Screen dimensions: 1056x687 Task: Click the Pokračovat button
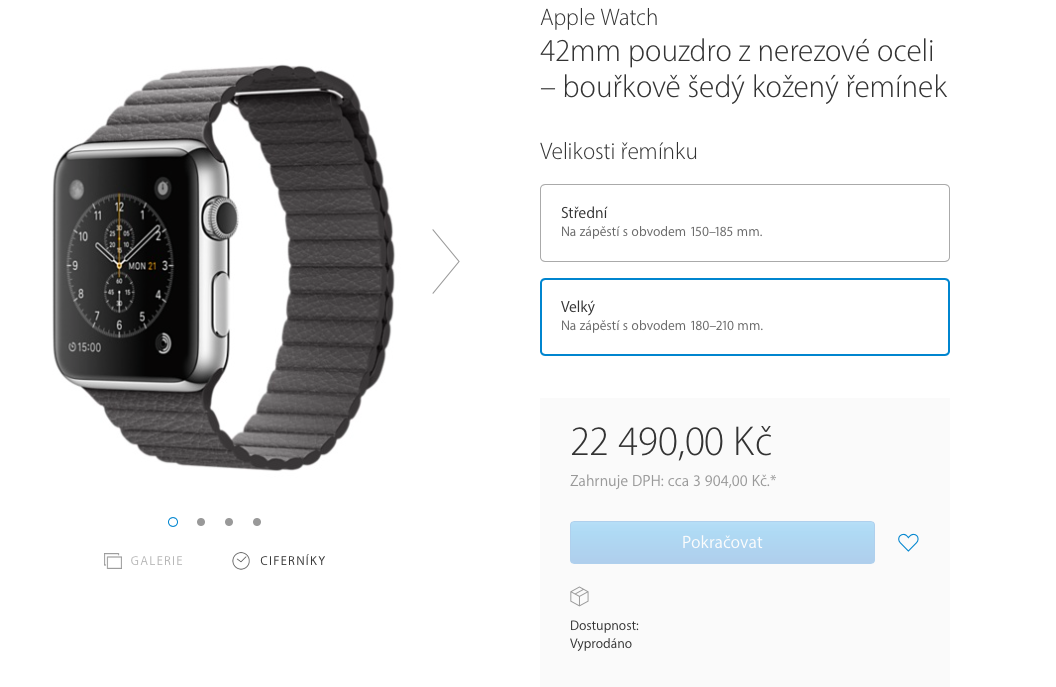pyautogui.click(x=722, y=542)
